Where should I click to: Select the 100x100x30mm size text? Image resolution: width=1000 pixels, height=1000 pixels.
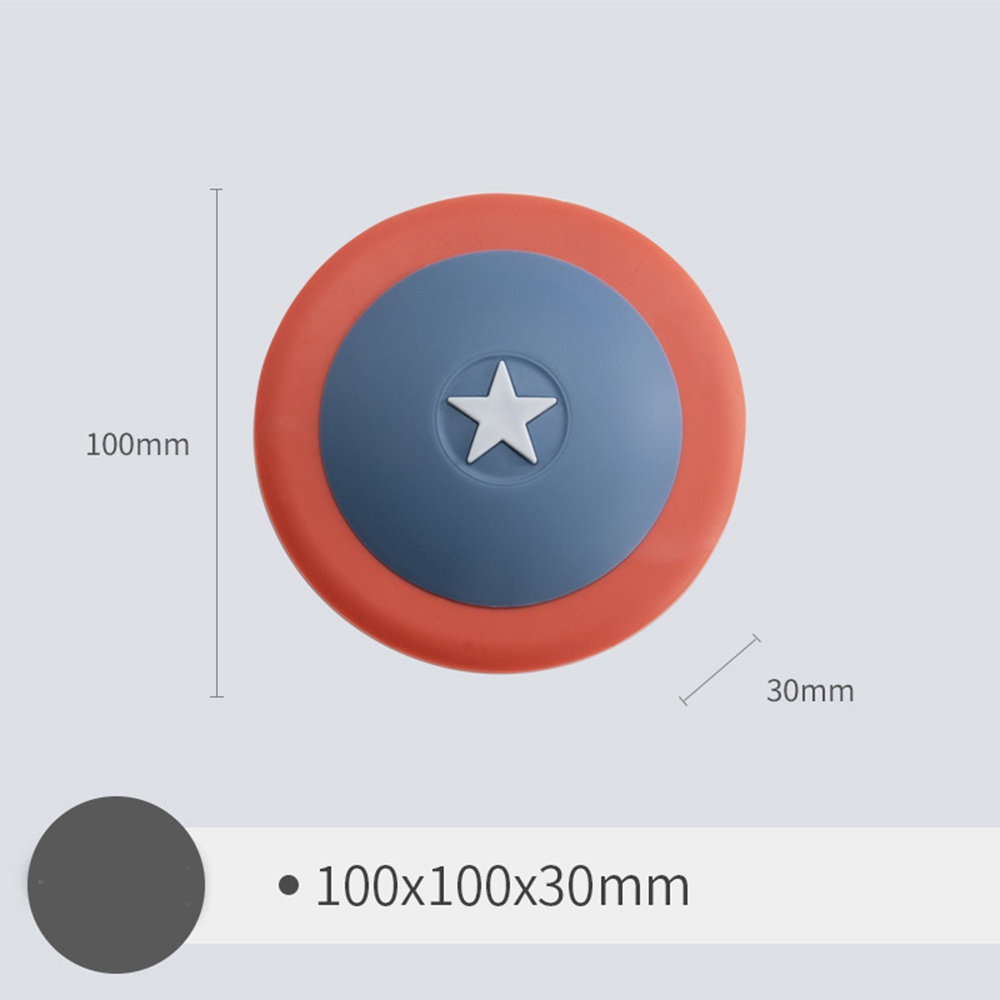coord(503,885)
